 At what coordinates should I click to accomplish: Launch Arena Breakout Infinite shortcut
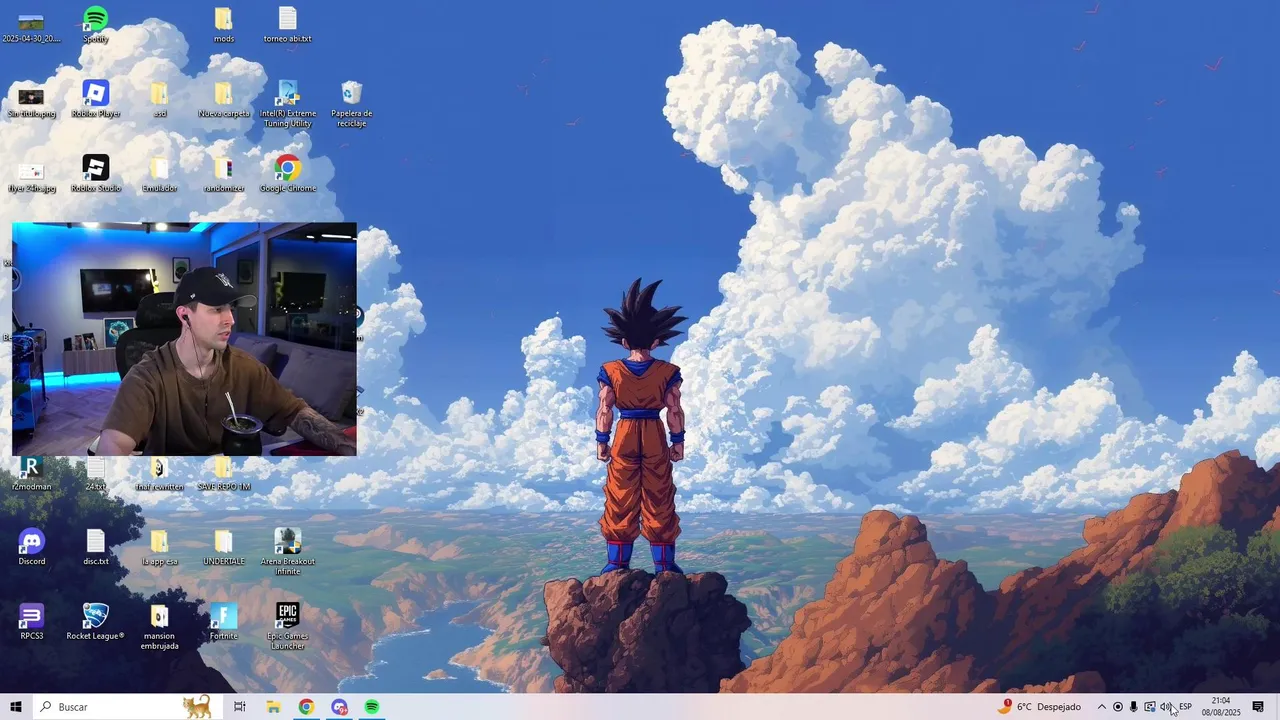point(287,551)
